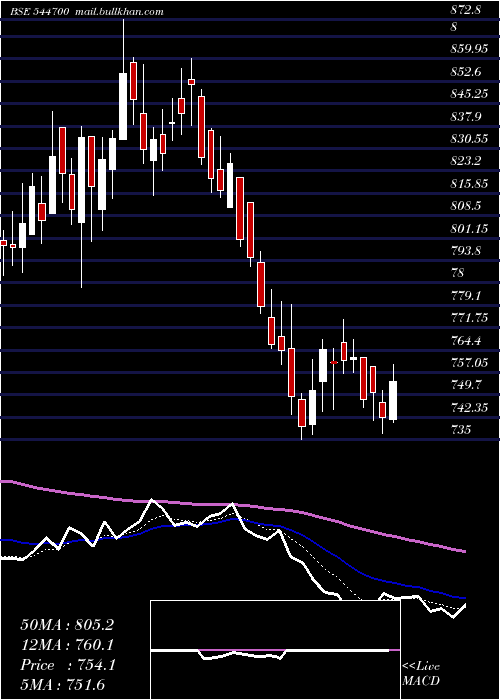500x700 pixels.
Task: Click the 793.8 price axis label
Action: tap(466, 251)
